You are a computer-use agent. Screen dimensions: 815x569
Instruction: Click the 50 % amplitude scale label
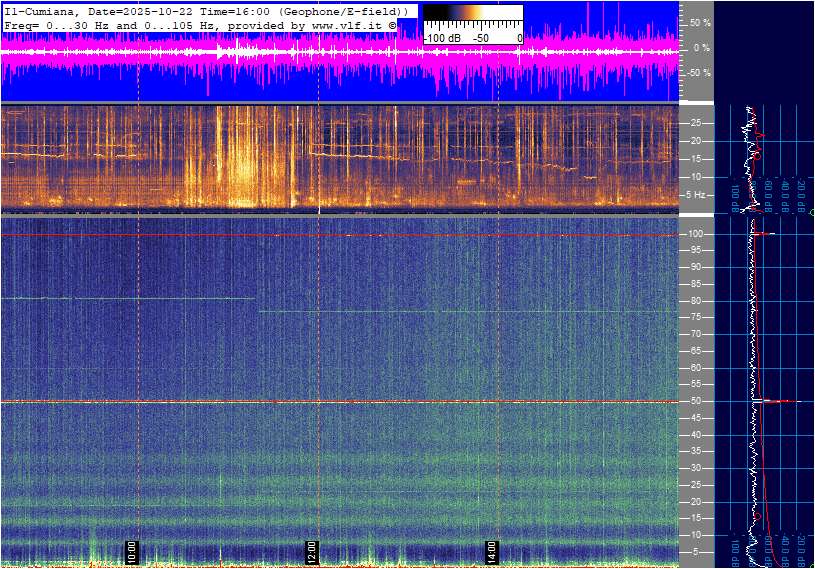coord(699,22)
